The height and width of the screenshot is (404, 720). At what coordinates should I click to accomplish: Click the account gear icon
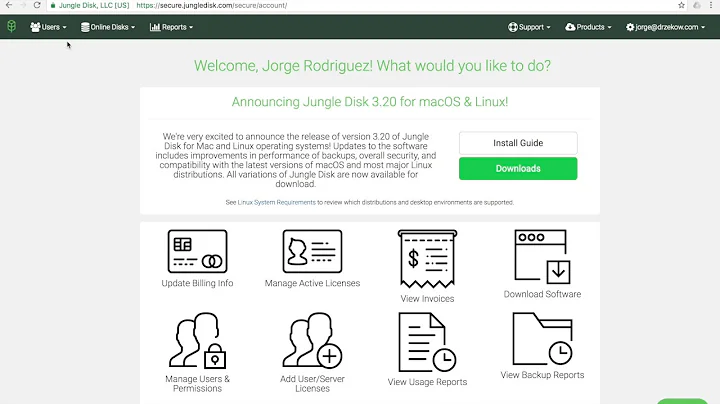click(x=630, y=27)
